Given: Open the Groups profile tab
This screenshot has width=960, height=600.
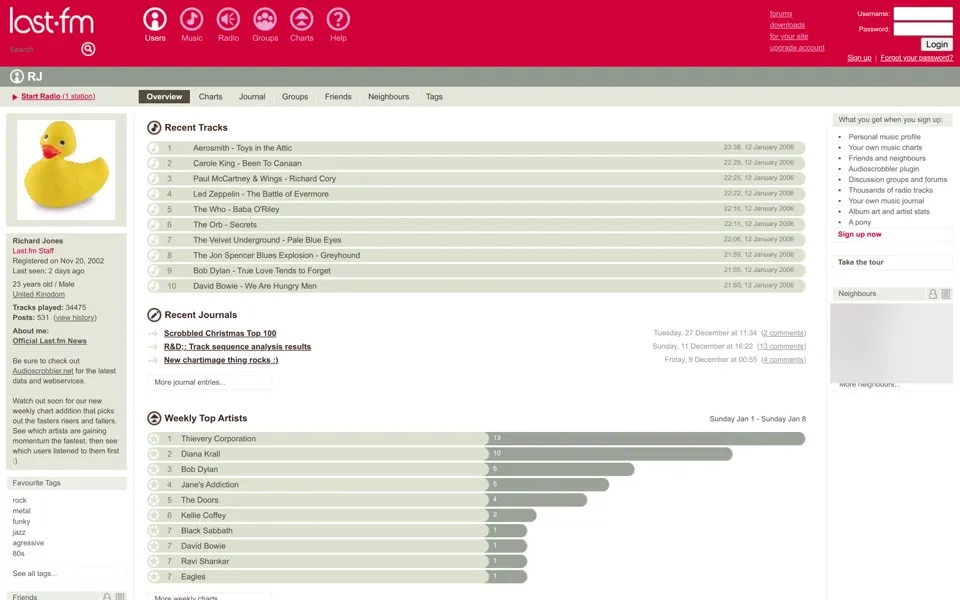Looking at the screenshot, I should 294,97.
